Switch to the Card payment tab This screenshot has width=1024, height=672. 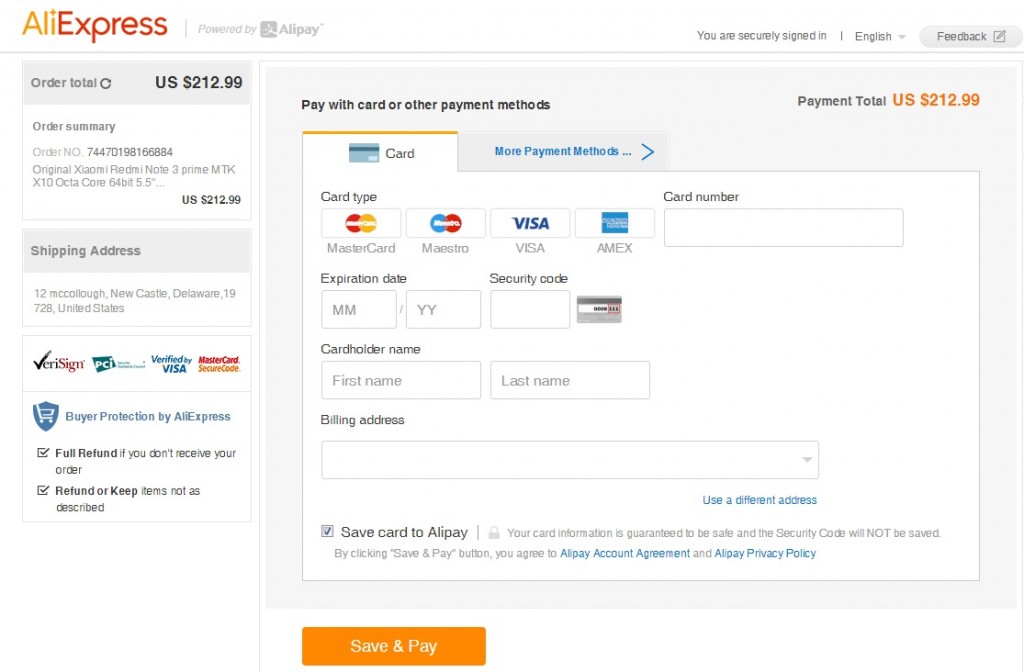(380, 153)
